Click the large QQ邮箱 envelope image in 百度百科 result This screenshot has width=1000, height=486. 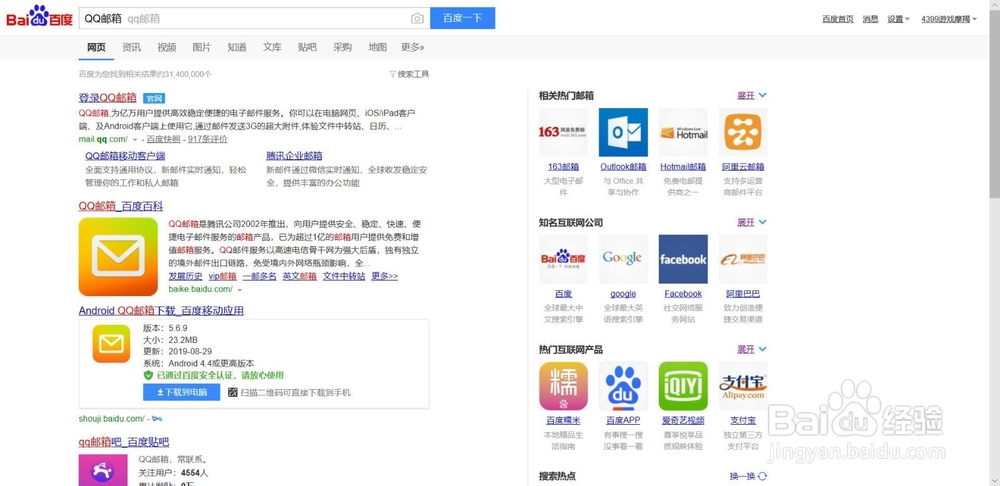(118, 256)
